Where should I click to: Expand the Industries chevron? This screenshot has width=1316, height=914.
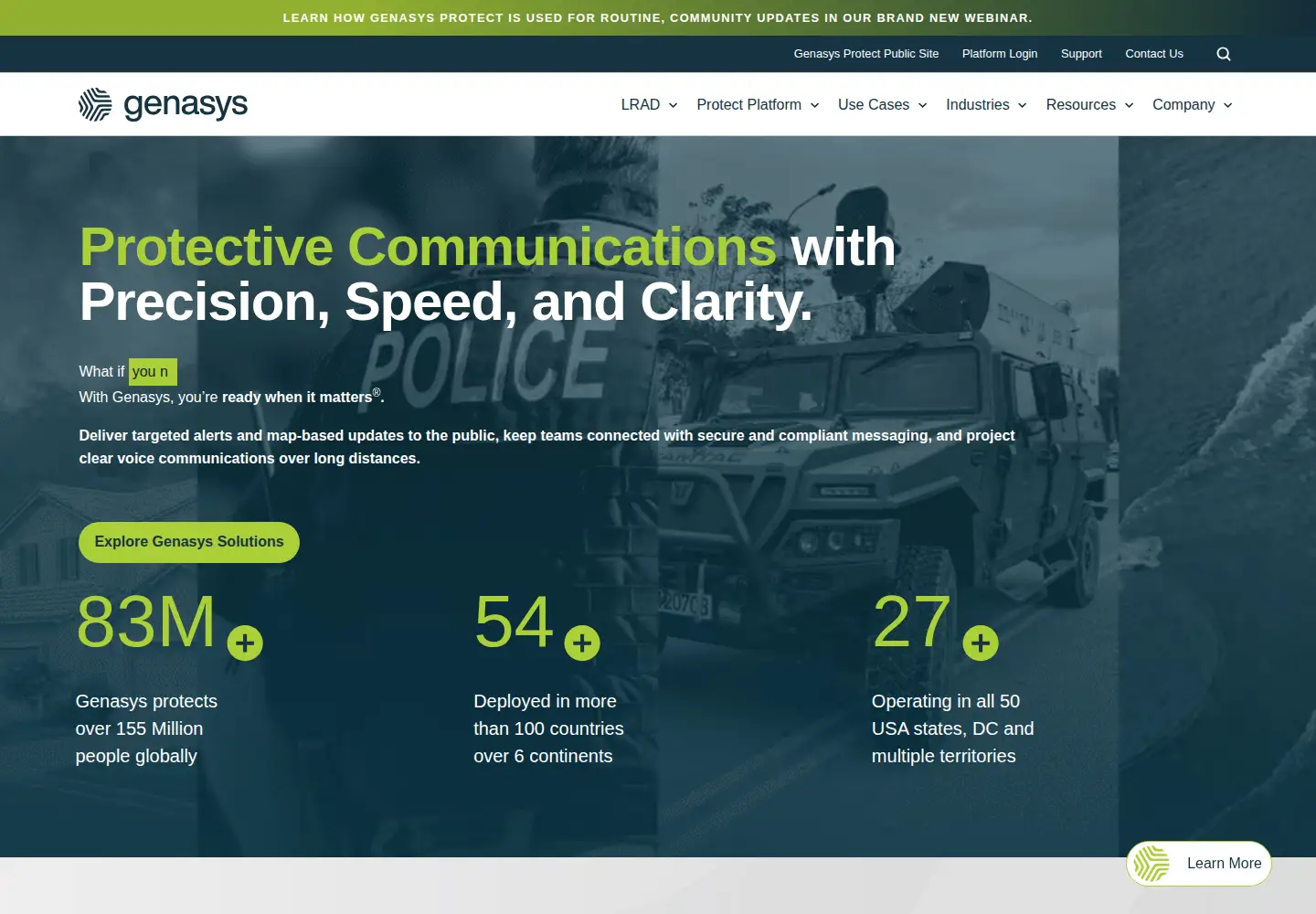[1023, 105]
